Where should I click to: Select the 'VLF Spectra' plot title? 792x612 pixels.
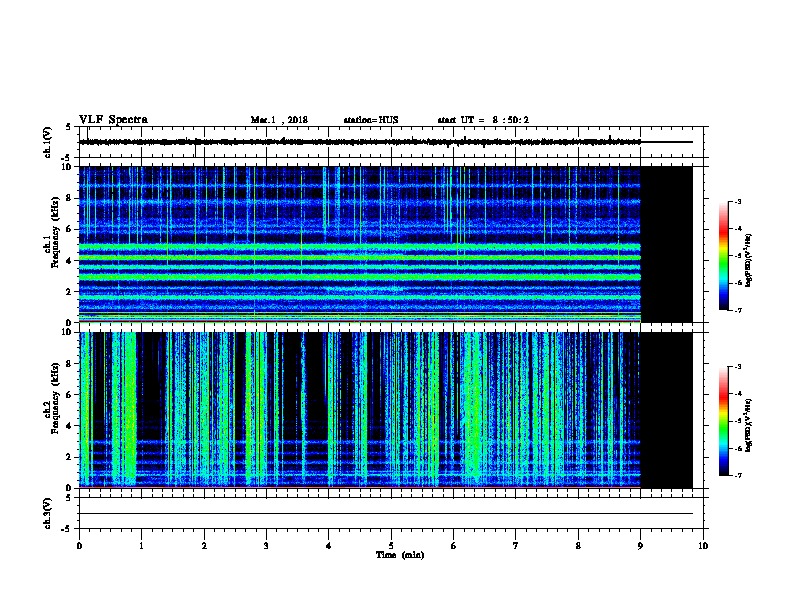coord(113,120)
